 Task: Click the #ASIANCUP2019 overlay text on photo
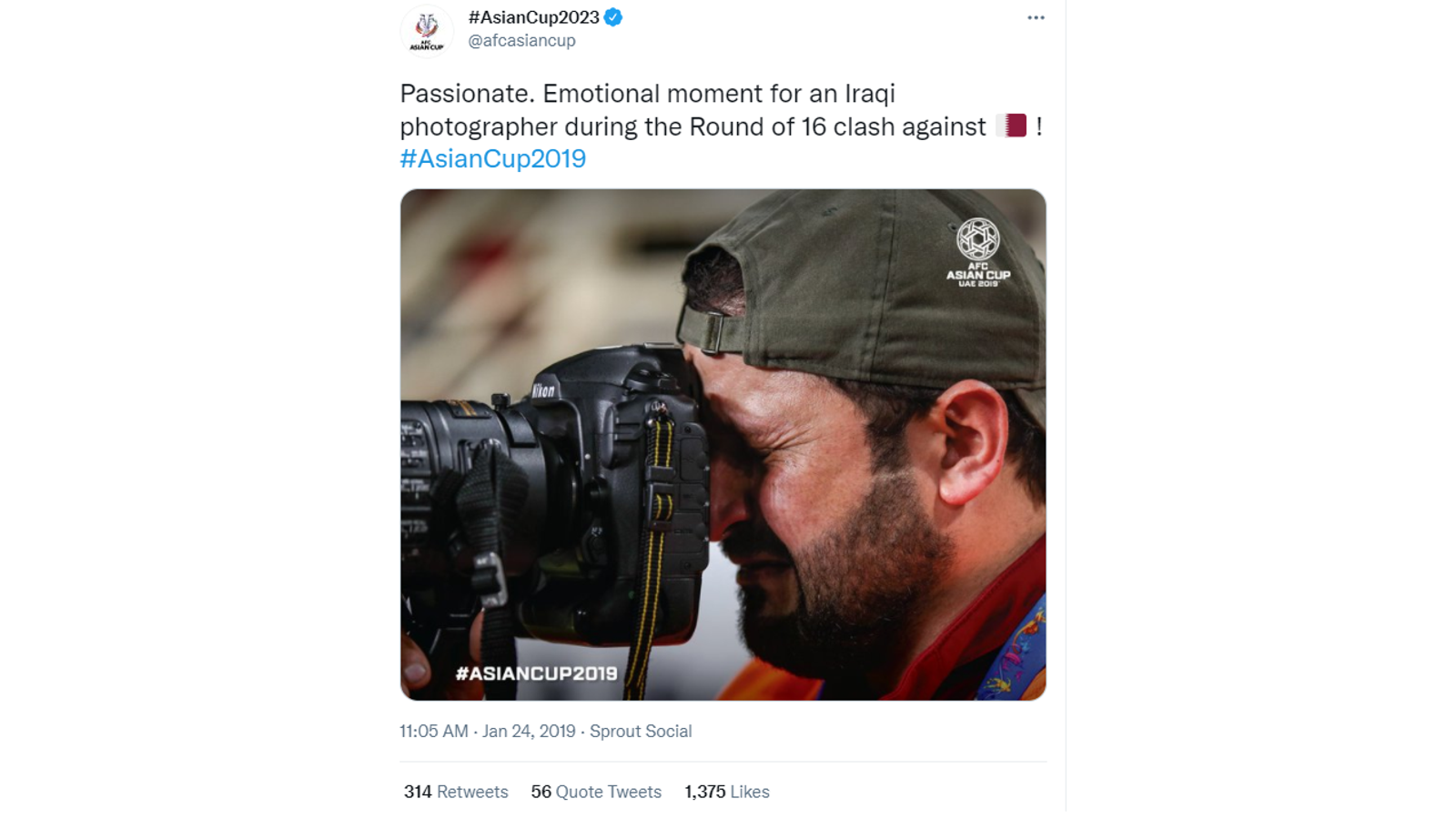tap(536, 673)
